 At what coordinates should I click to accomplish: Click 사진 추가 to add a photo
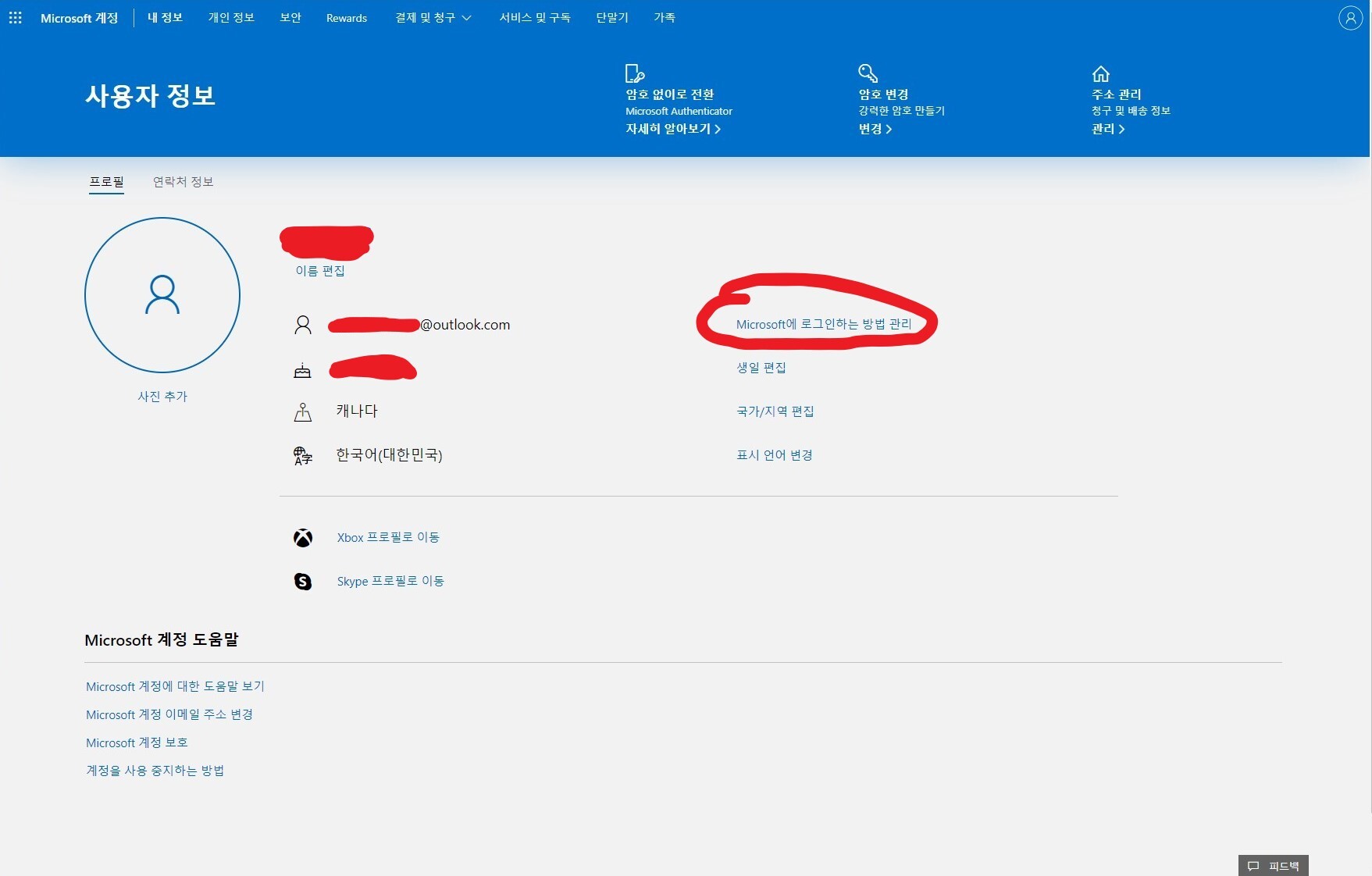(x=162, y=397)
